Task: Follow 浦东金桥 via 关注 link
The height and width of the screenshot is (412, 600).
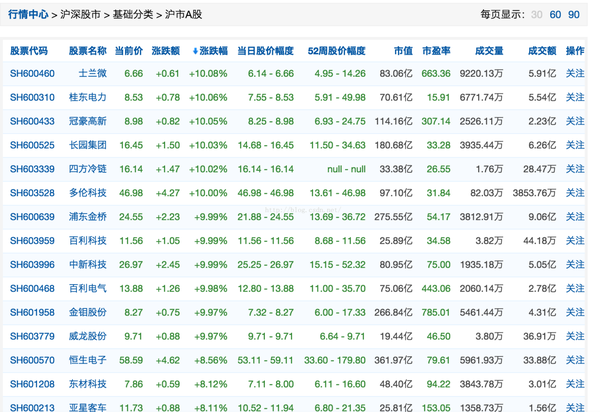Action: click(575, 217)
